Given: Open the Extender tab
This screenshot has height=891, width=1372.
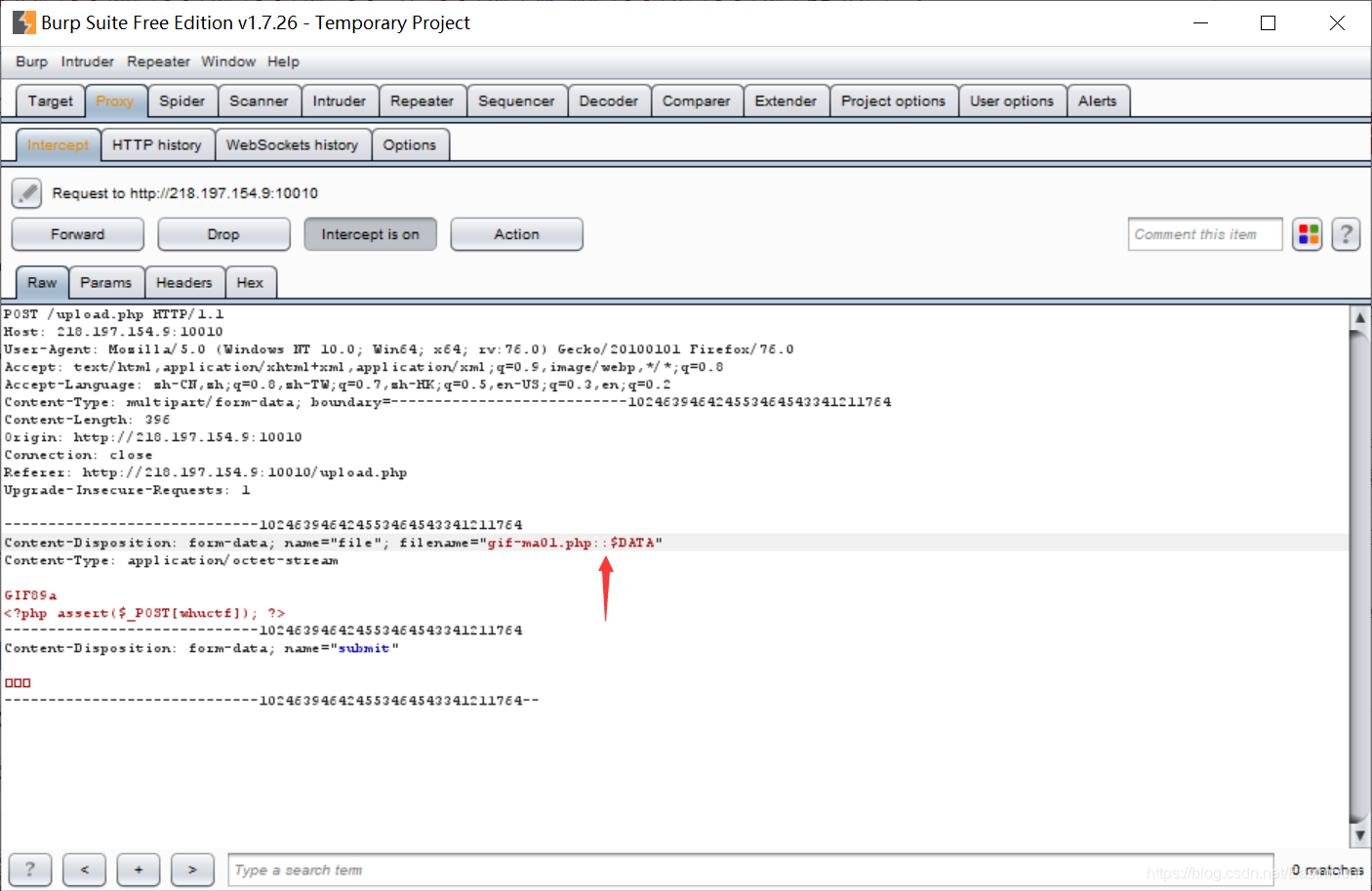Looking at the screenshot, I should click(x=786, y=101).
